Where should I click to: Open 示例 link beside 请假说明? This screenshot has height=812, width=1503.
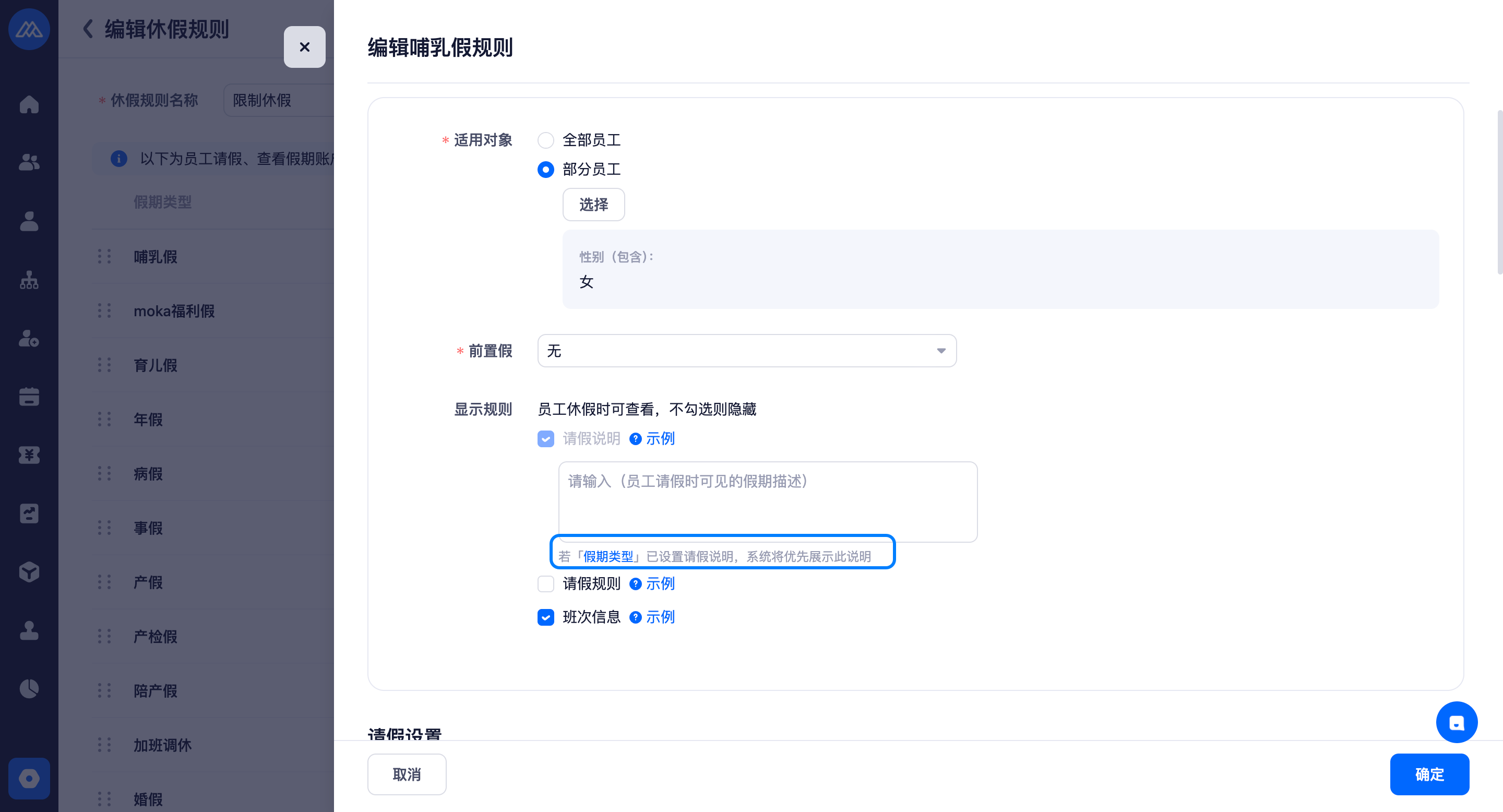tap(661, 439)
